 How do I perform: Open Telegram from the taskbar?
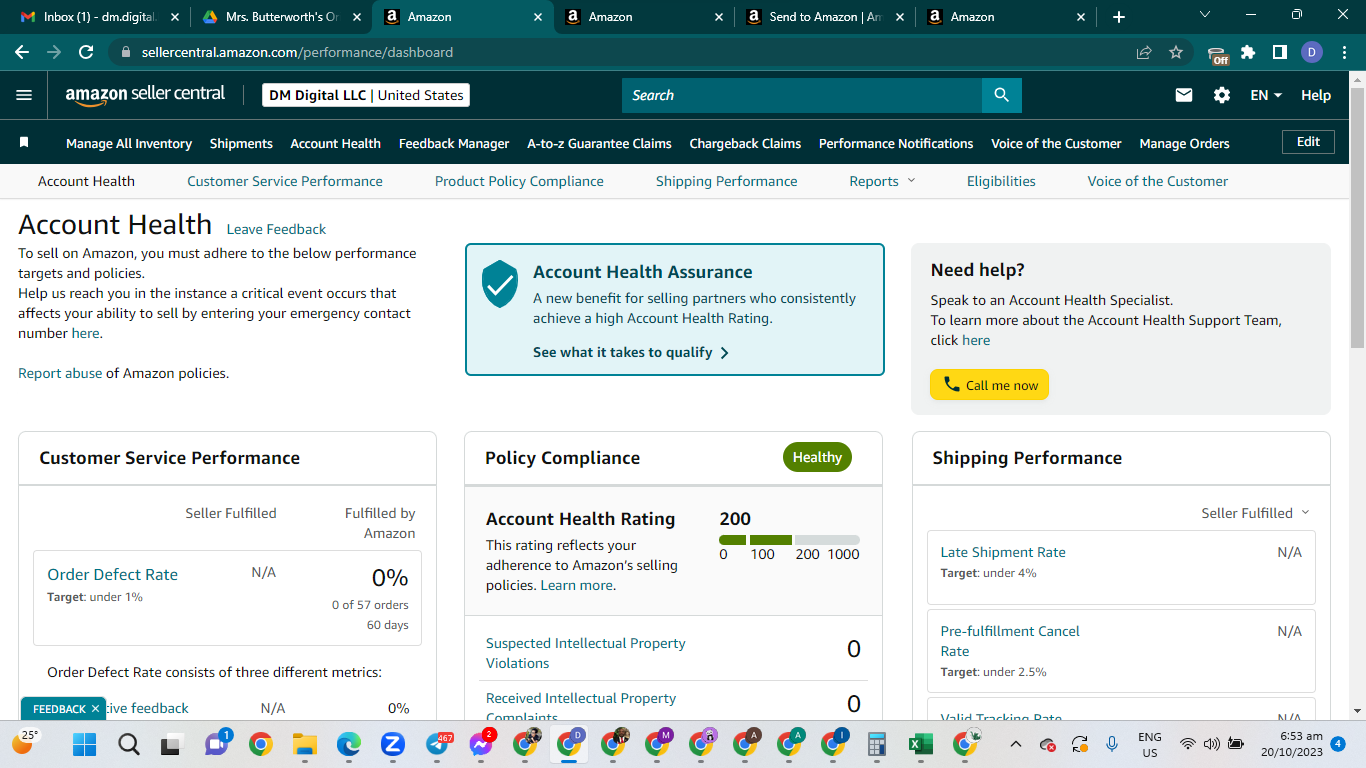tap(437, 744)
